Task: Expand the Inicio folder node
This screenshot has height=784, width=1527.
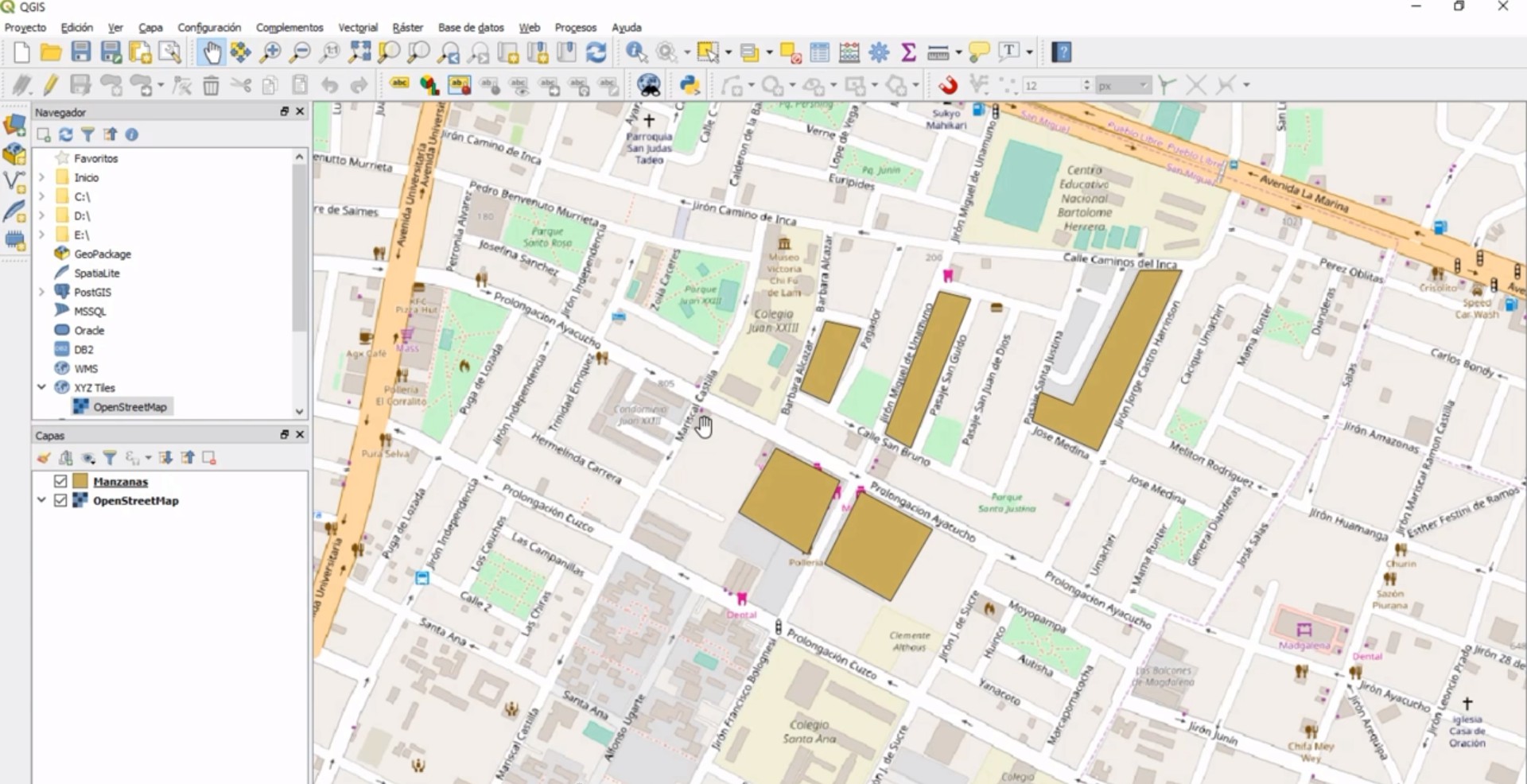Action: click(41, 177)
